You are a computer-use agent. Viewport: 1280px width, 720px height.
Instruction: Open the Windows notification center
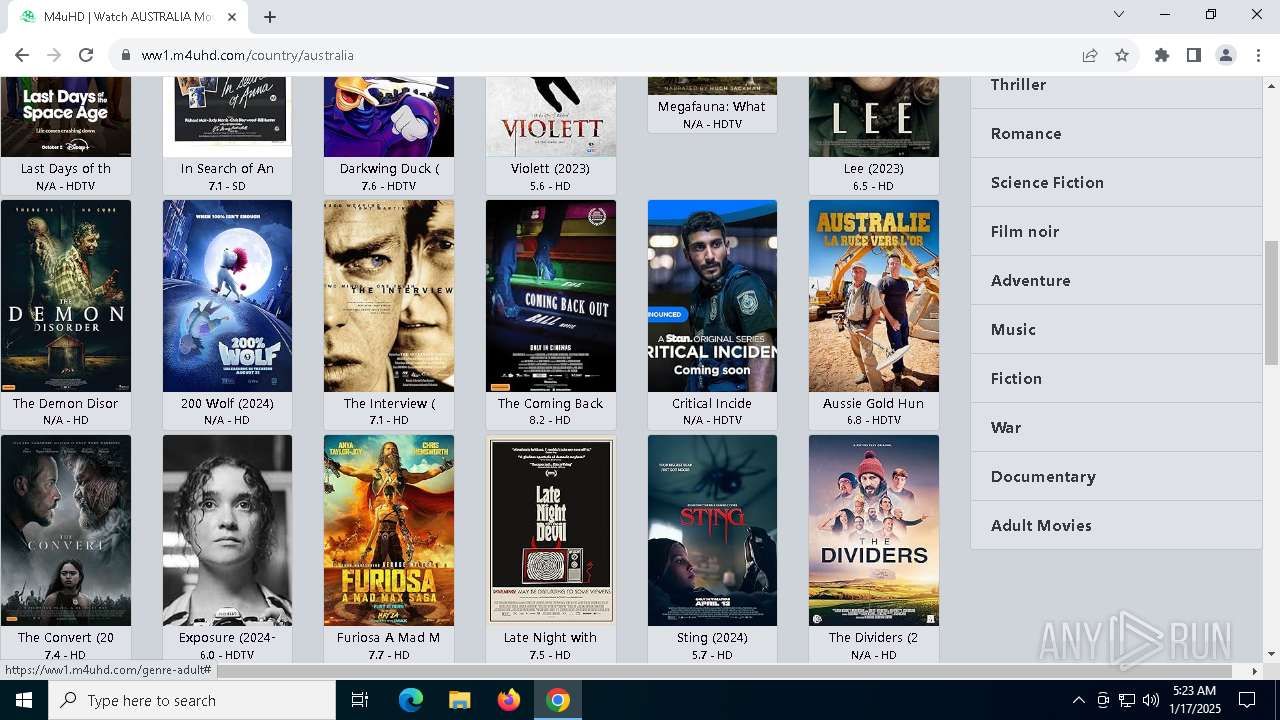(1247, 700)
